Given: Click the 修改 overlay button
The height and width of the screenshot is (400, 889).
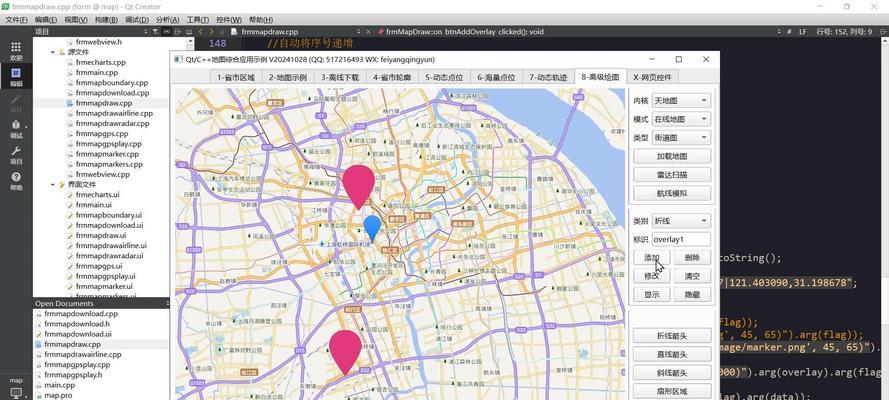Looking at the screenshot, I should 652,276.
